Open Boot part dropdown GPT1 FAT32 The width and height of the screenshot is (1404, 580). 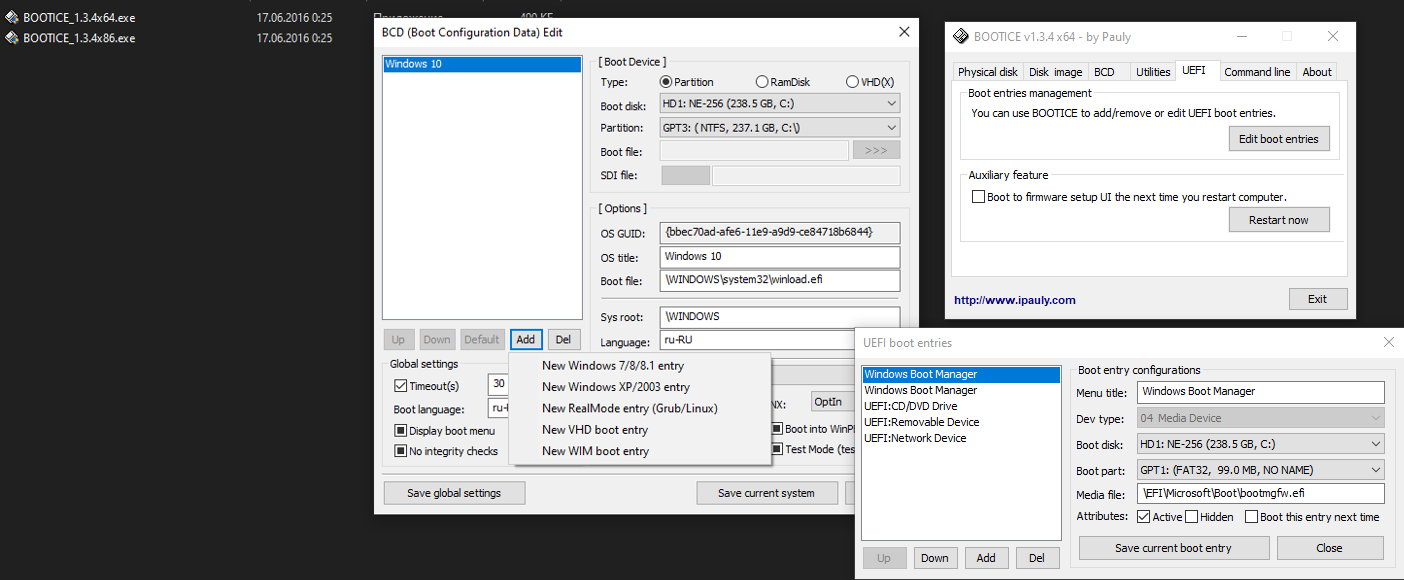tap(1260, 470)
